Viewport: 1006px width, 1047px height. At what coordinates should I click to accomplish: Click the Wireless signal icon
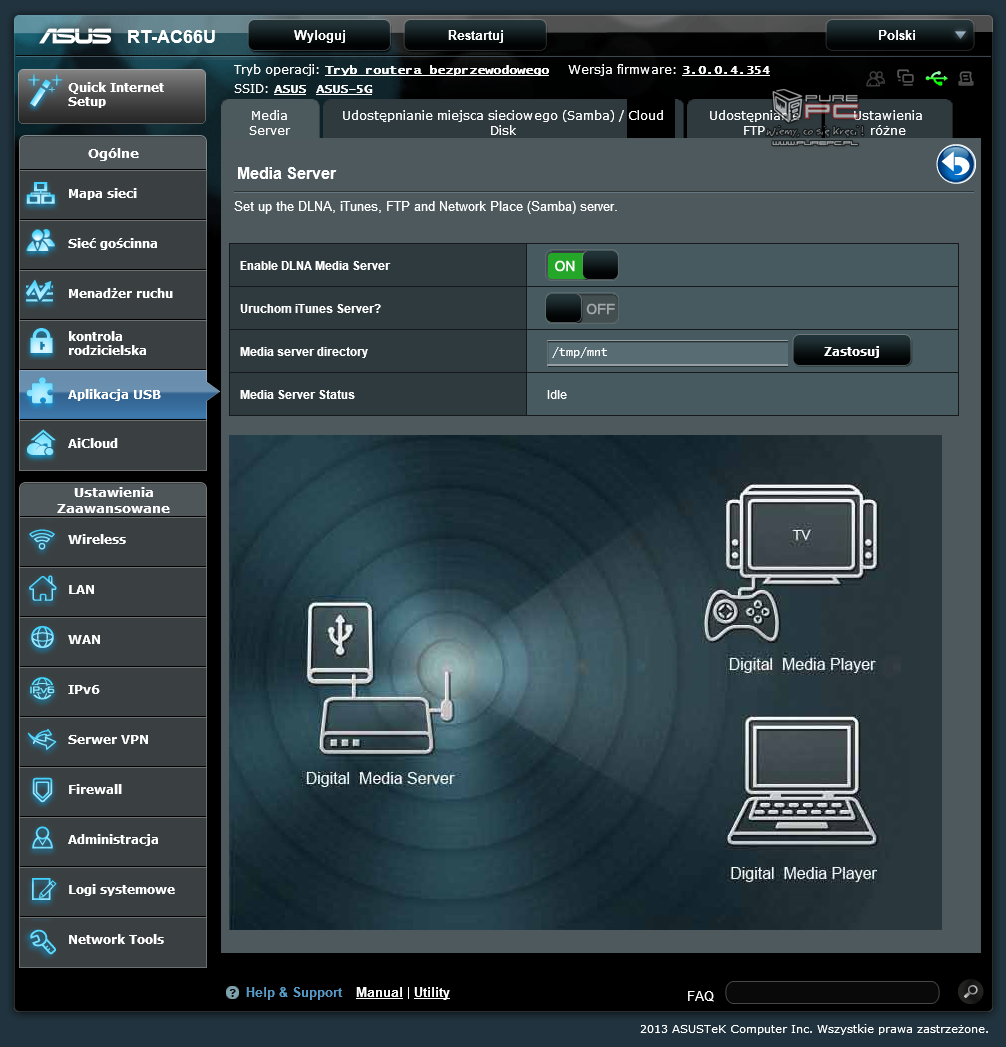tap(42, 540)
